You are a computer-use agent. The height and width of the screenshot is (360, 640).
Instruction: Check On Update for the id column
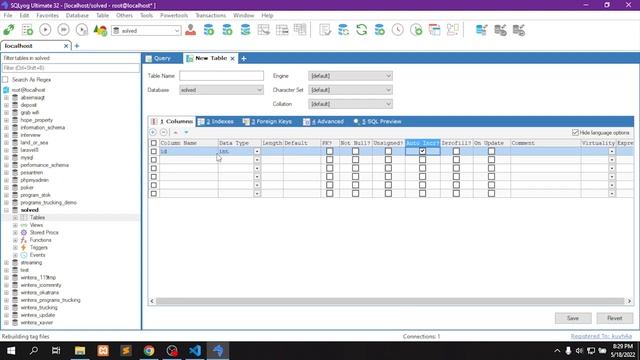[x=491, y=151]
